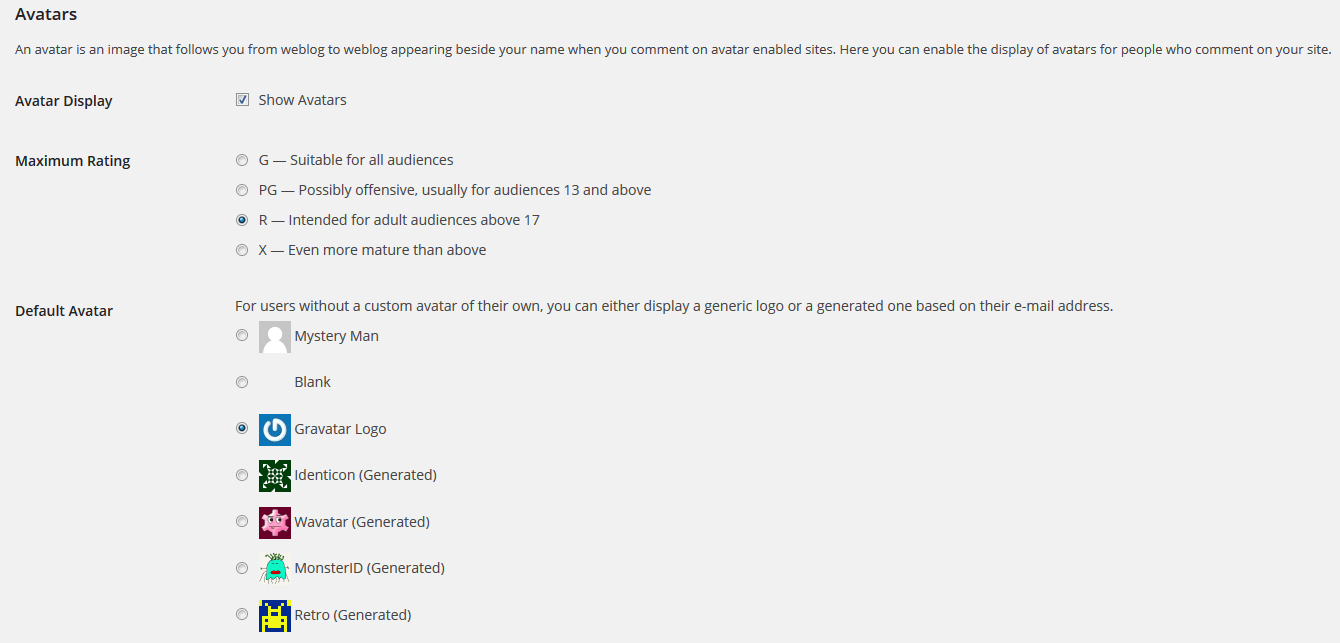This screenshot has width=1340, height=643.
Task: Click the green Identicon avatar image
Action: pyautogui.click(x=275, y=476)
